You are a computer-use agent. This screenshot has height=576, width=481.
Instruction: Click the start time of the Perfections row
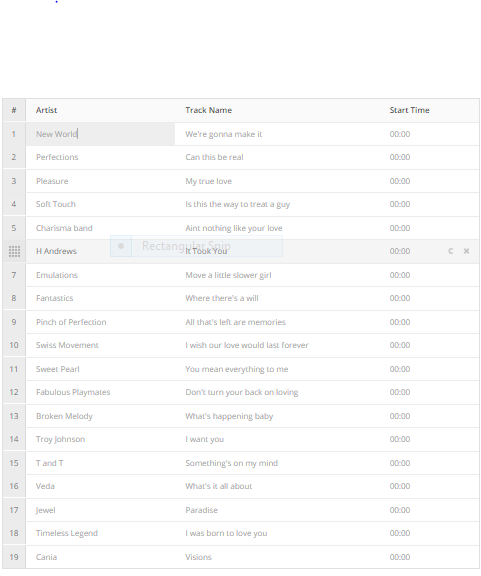tap(400, 157)
